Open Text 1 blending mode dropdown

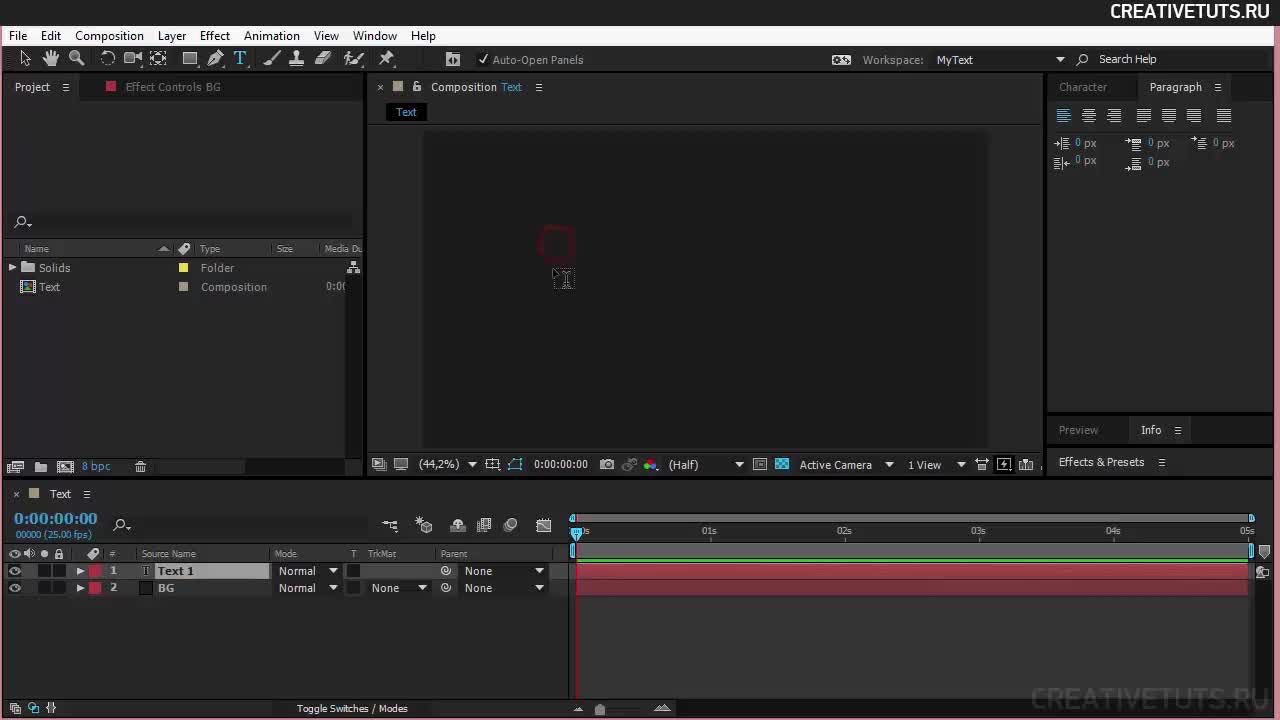tap(308, 571)
